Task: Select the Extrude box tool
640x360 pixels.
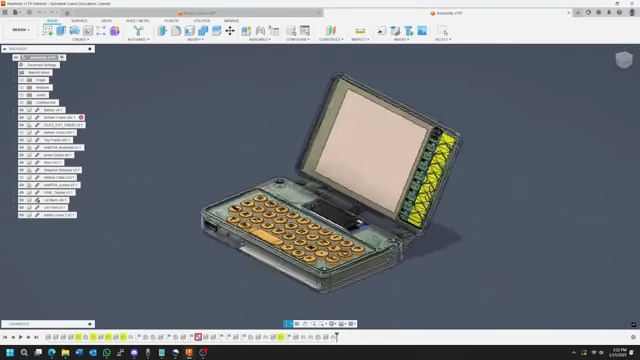Action: 61,31
